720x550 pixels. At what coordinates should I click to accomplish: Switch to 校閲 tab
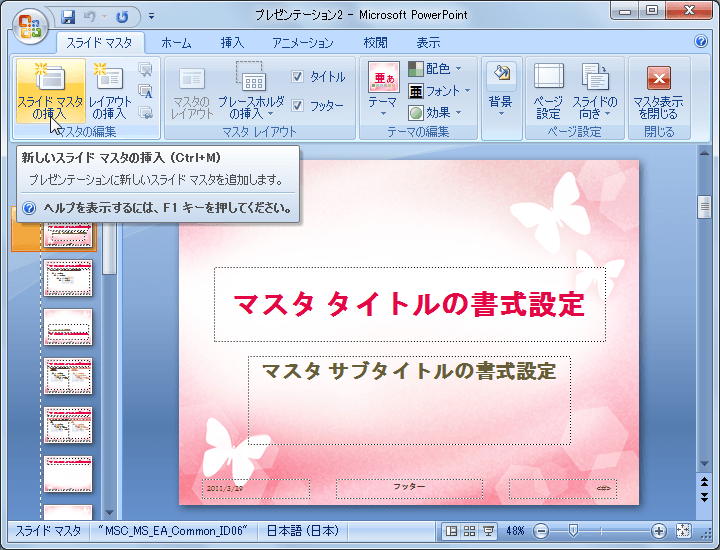coord(376,43)
